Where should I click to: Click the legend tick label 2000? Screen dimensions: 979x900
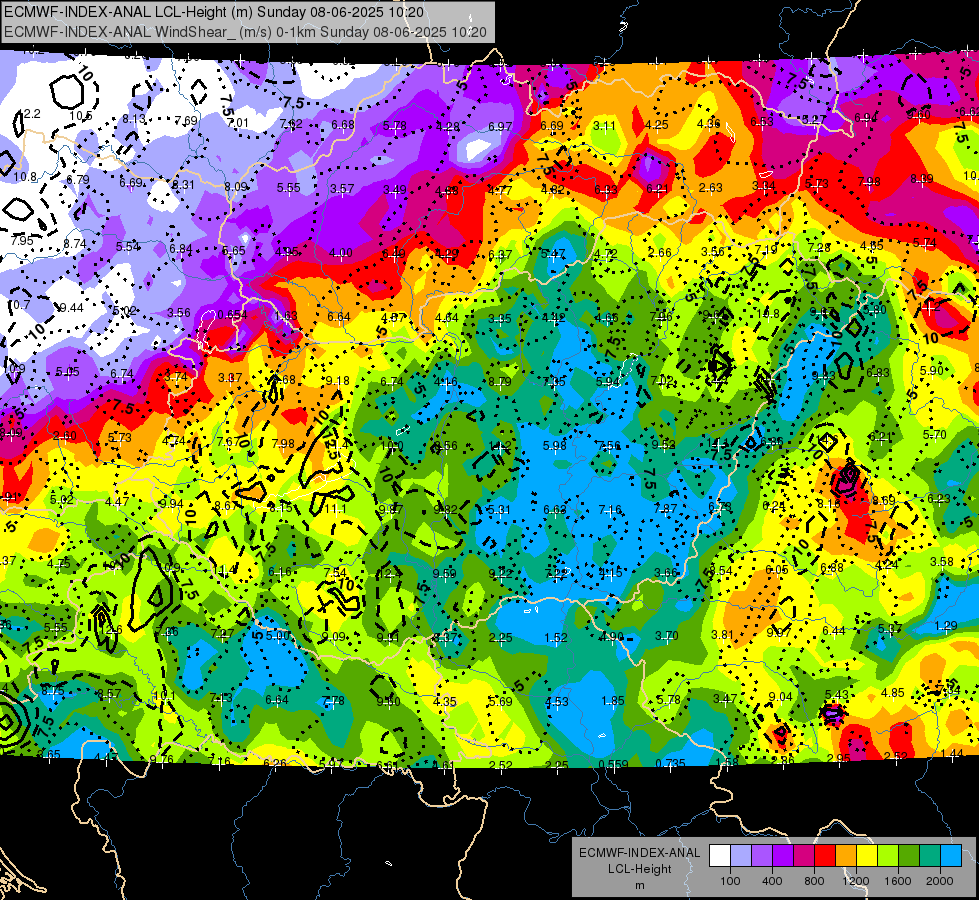pyautogui.click(x=940, y=881)
